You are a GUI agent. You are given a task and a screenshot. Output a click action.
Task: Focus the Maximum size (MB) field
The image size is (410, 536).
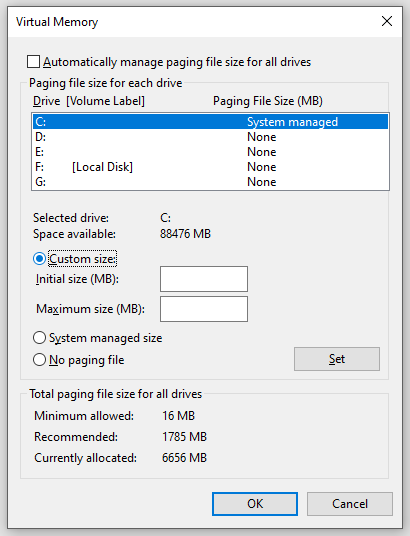(x=204, y=309)
